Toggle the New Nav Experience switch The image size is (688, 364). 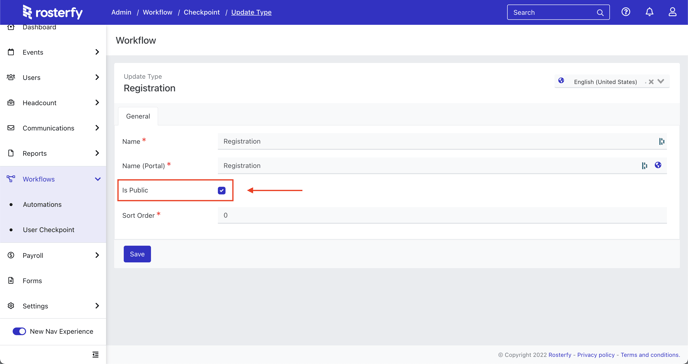tap(19, 331)
